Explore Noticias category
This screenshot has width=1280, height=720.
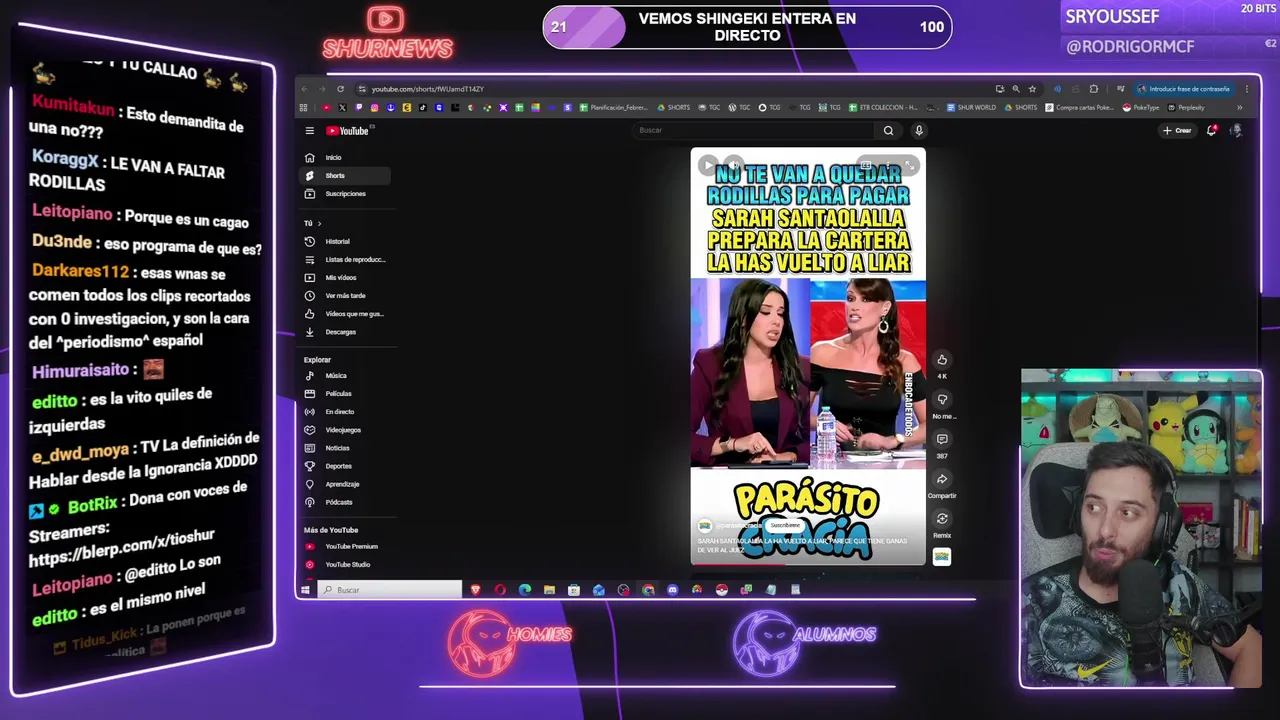(346, 447)
